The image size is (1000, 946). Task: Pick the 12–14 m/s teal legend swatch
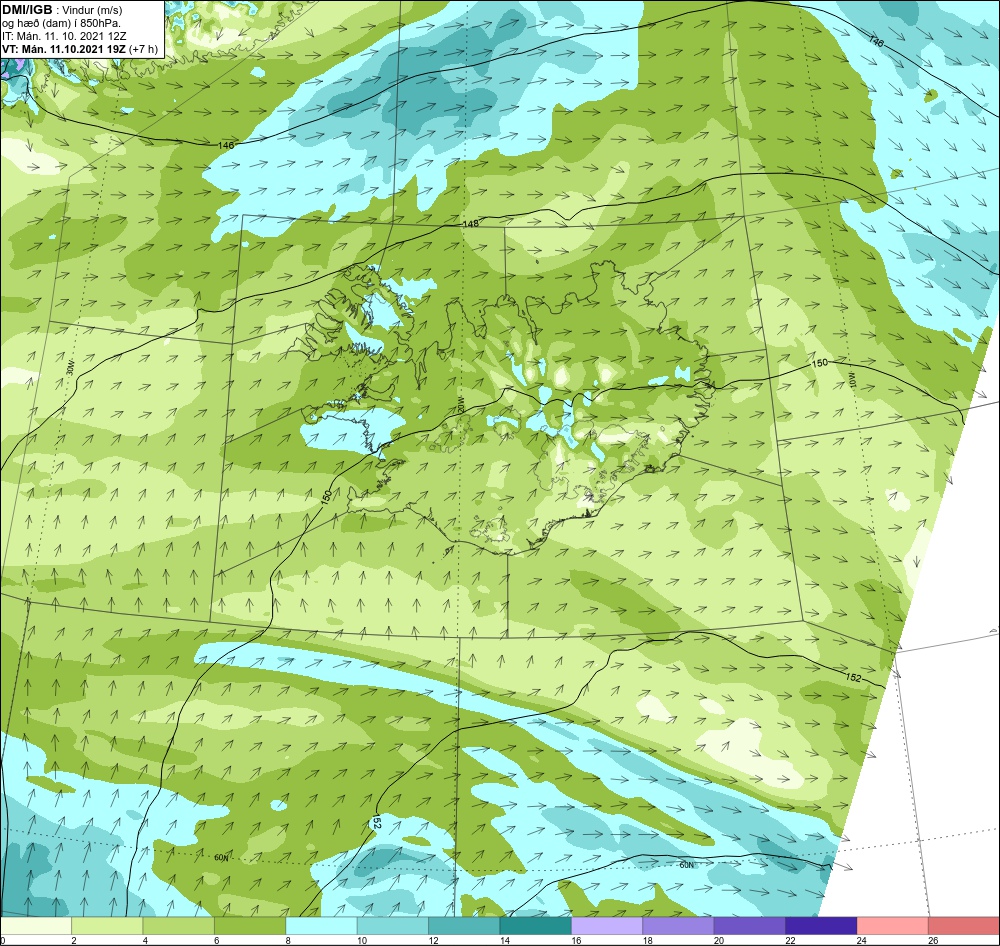pyautogui.click(x=464, y=925)
